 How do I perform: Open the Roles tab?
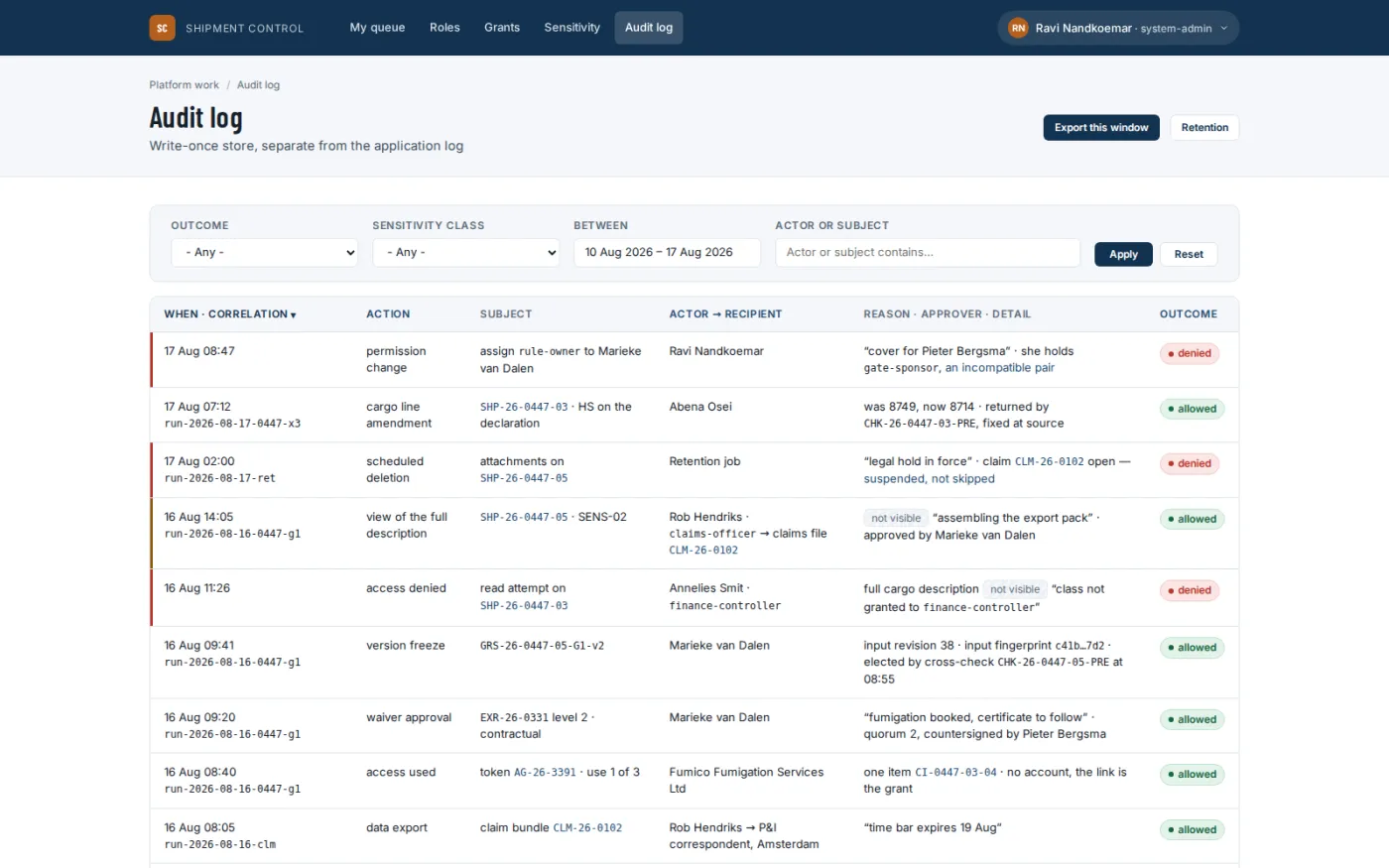tap(444, 28)
